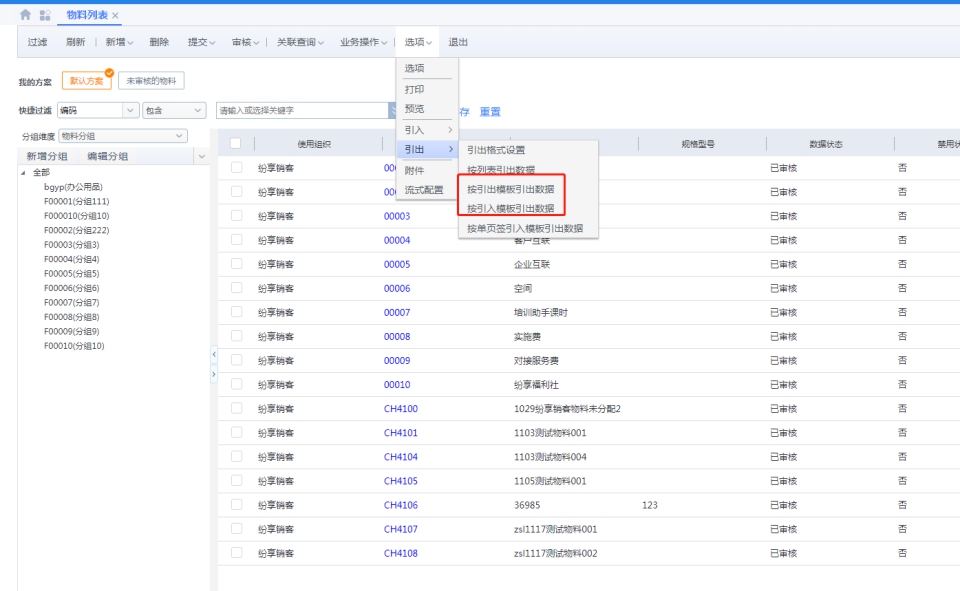Viewport: 960px width, 591px height.
Task: Open the 提交 dropdown
Action: tap(201, 42)
